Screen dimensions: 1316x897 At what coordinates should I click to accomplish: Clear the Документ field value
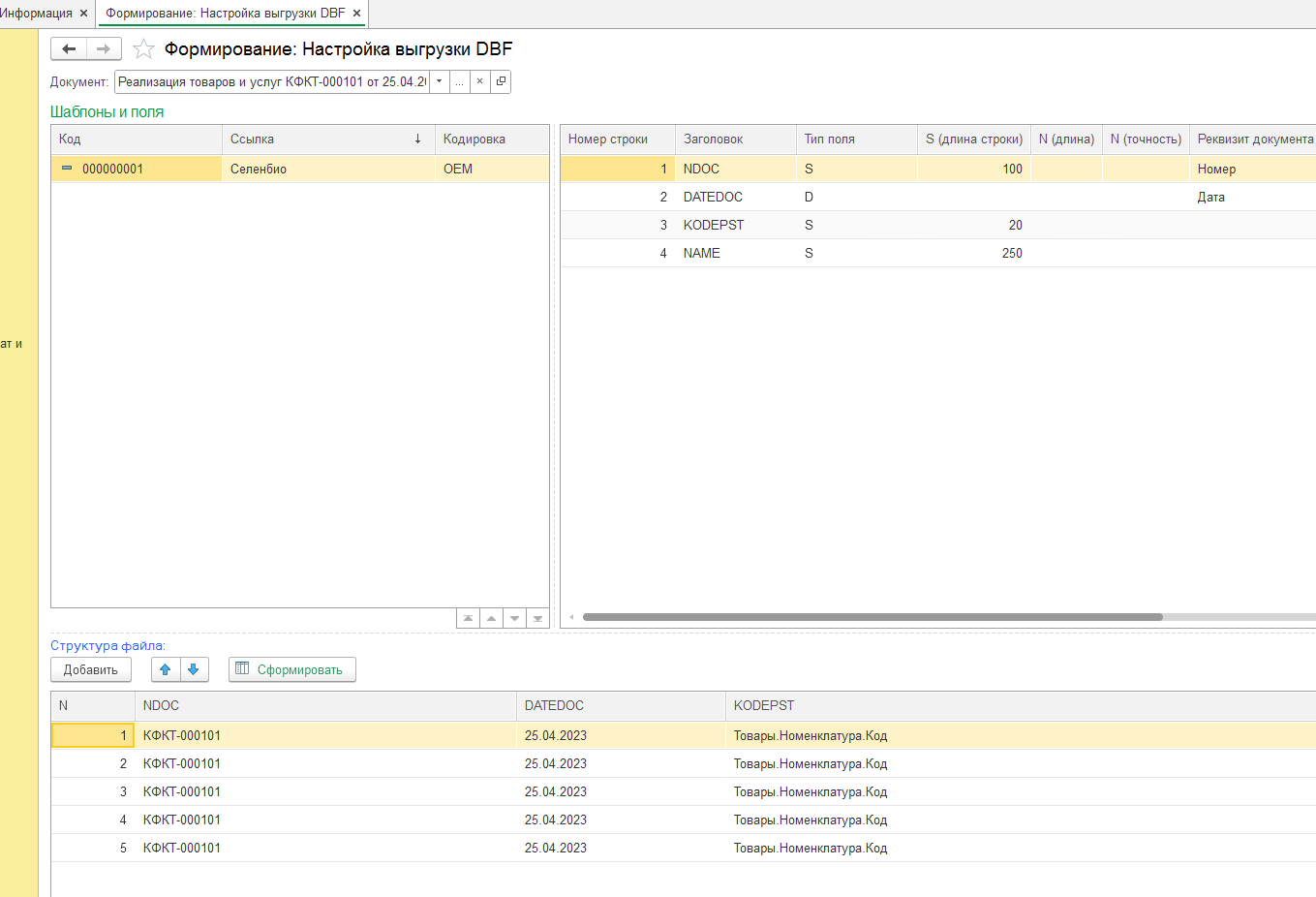pos(479,81)
